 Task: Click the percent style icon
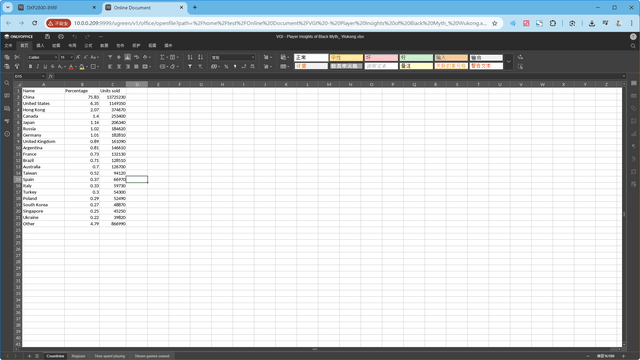pos(226,67)
